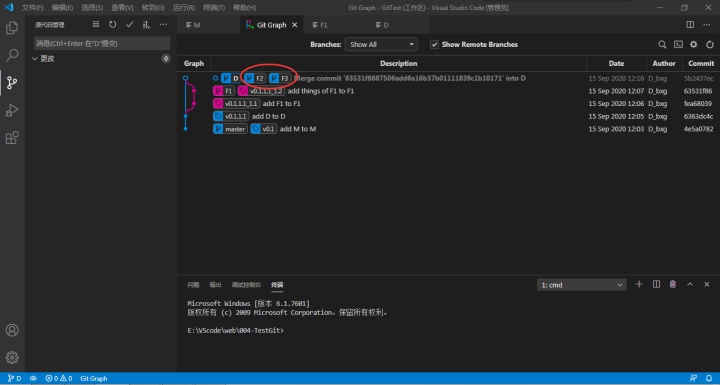Click the Date column header
Viewport: 720px width, 385px height.
coord(616,63)
